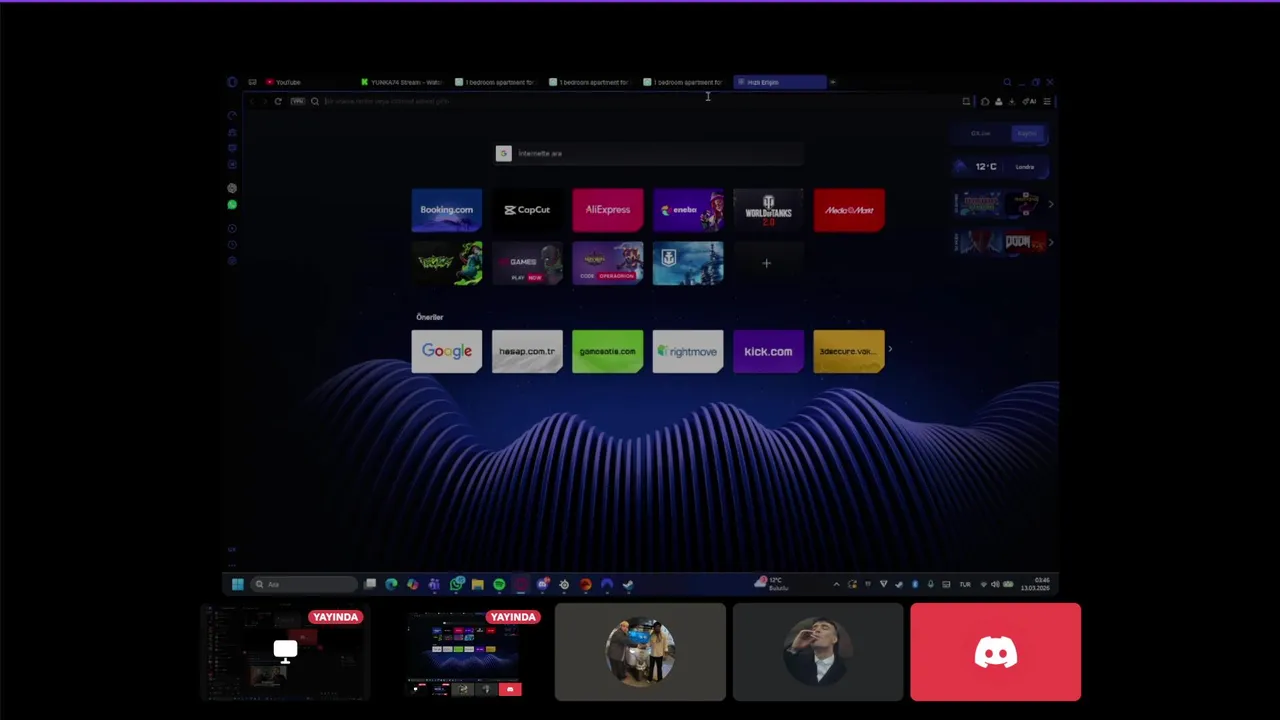1280x720 pixels.
Task: Add a new speed dial with plus tile
Action: click(x=767, y=263)
